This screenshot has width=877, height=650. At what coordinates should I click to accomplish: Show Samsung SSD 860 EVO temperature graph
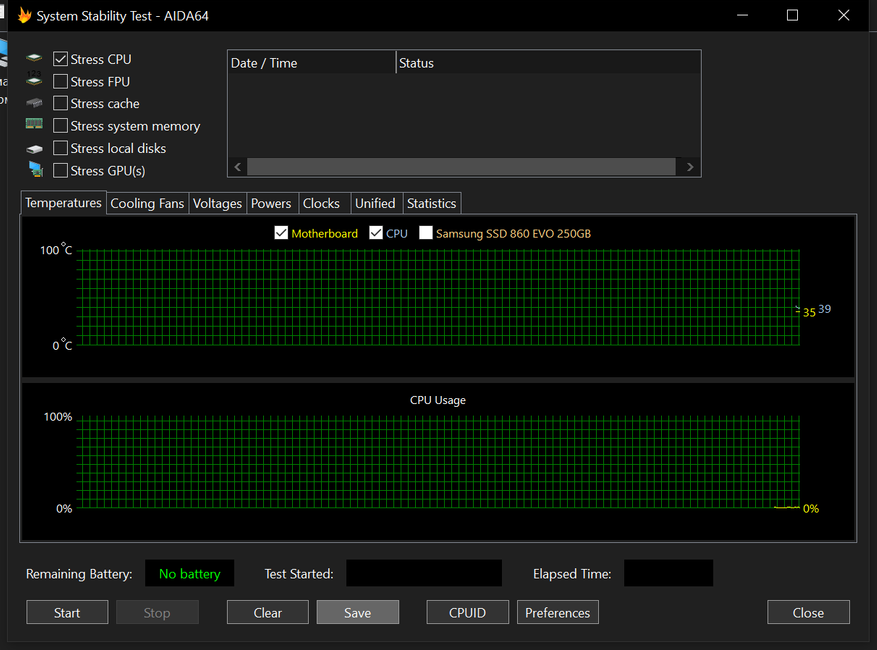426,233
